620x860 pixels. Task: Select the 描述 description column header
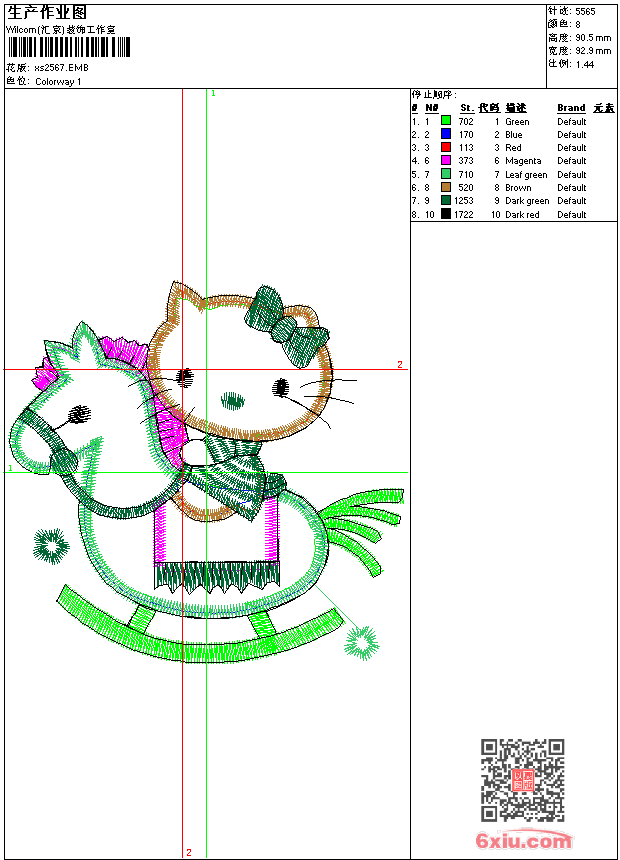pyautogui.click(x=515, y=108)
